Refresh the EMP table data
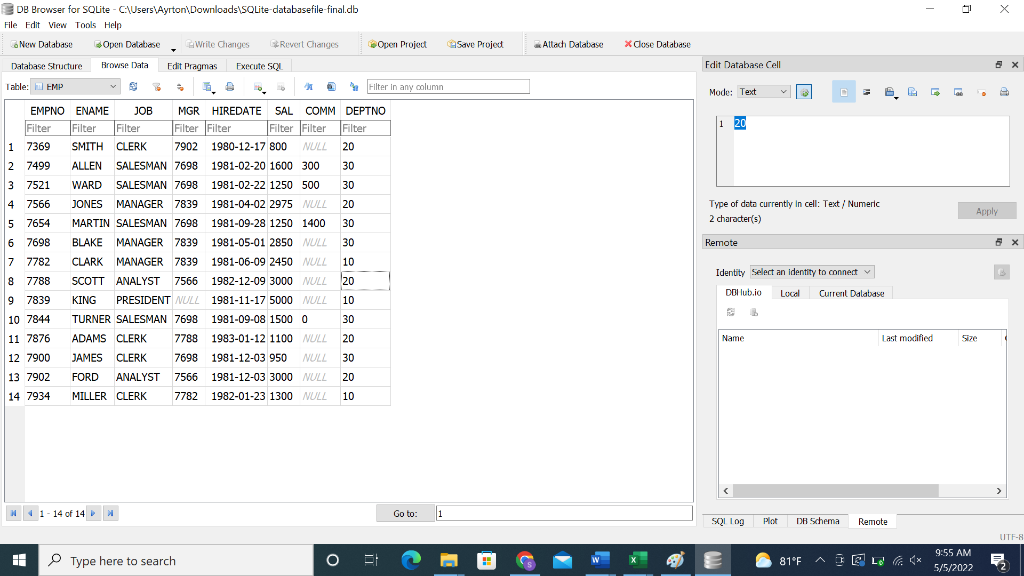Viewport: 1024px width, 576px height. coord(134,86)
